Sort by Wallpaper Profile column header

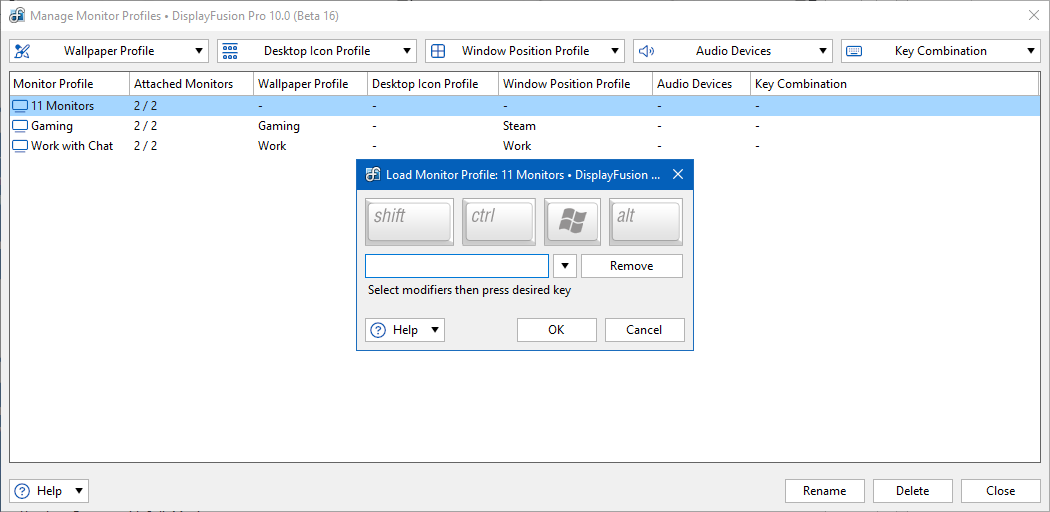[311, 84]
